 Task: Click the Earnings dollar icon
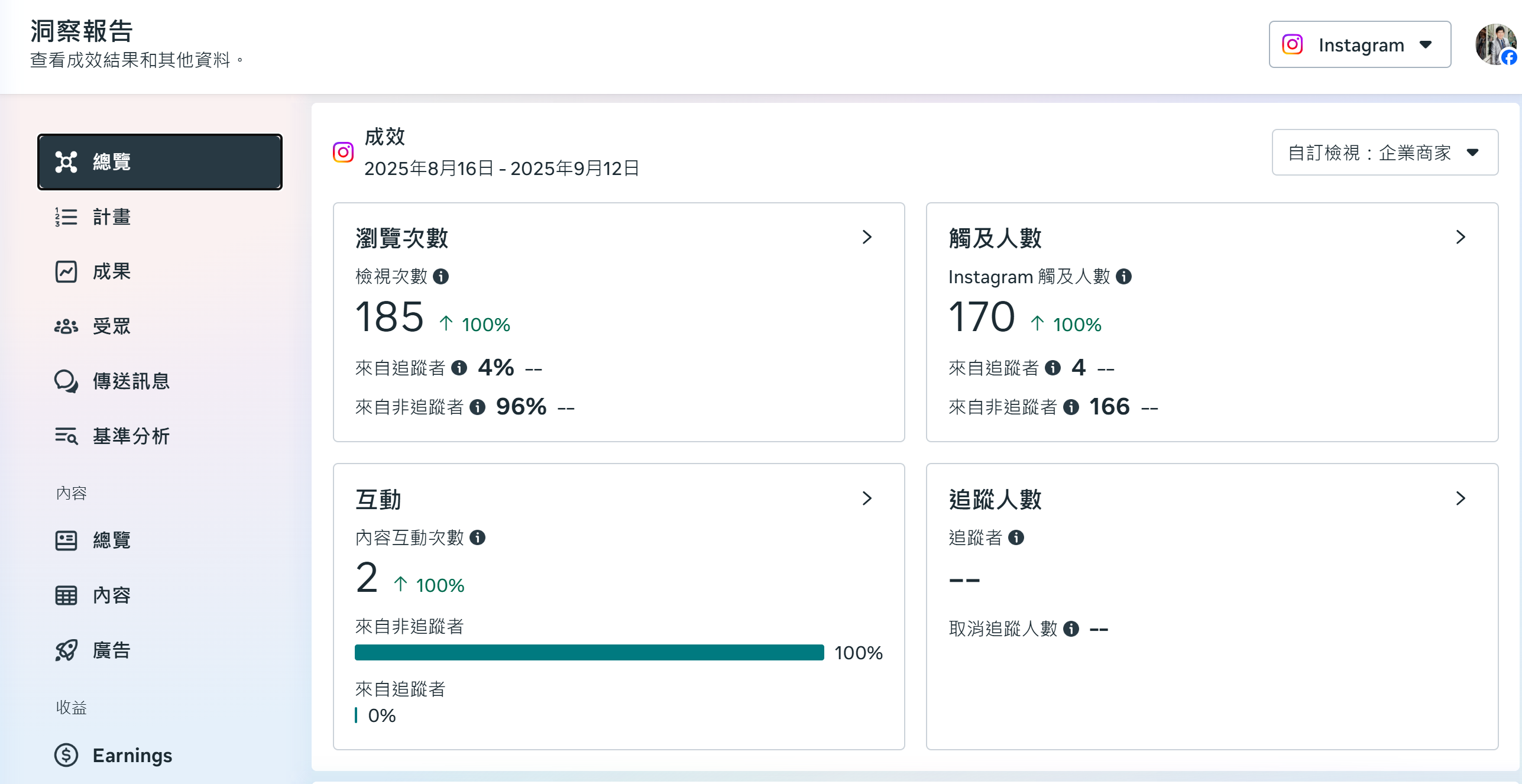coord(66,755)
